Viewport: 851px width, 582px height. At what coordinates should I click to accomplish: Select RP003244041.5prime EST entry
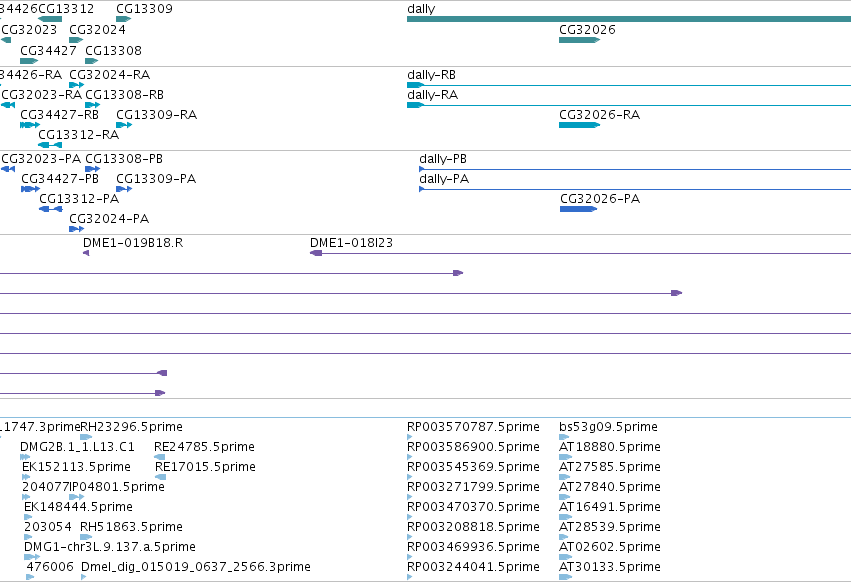tap(473, 567)
